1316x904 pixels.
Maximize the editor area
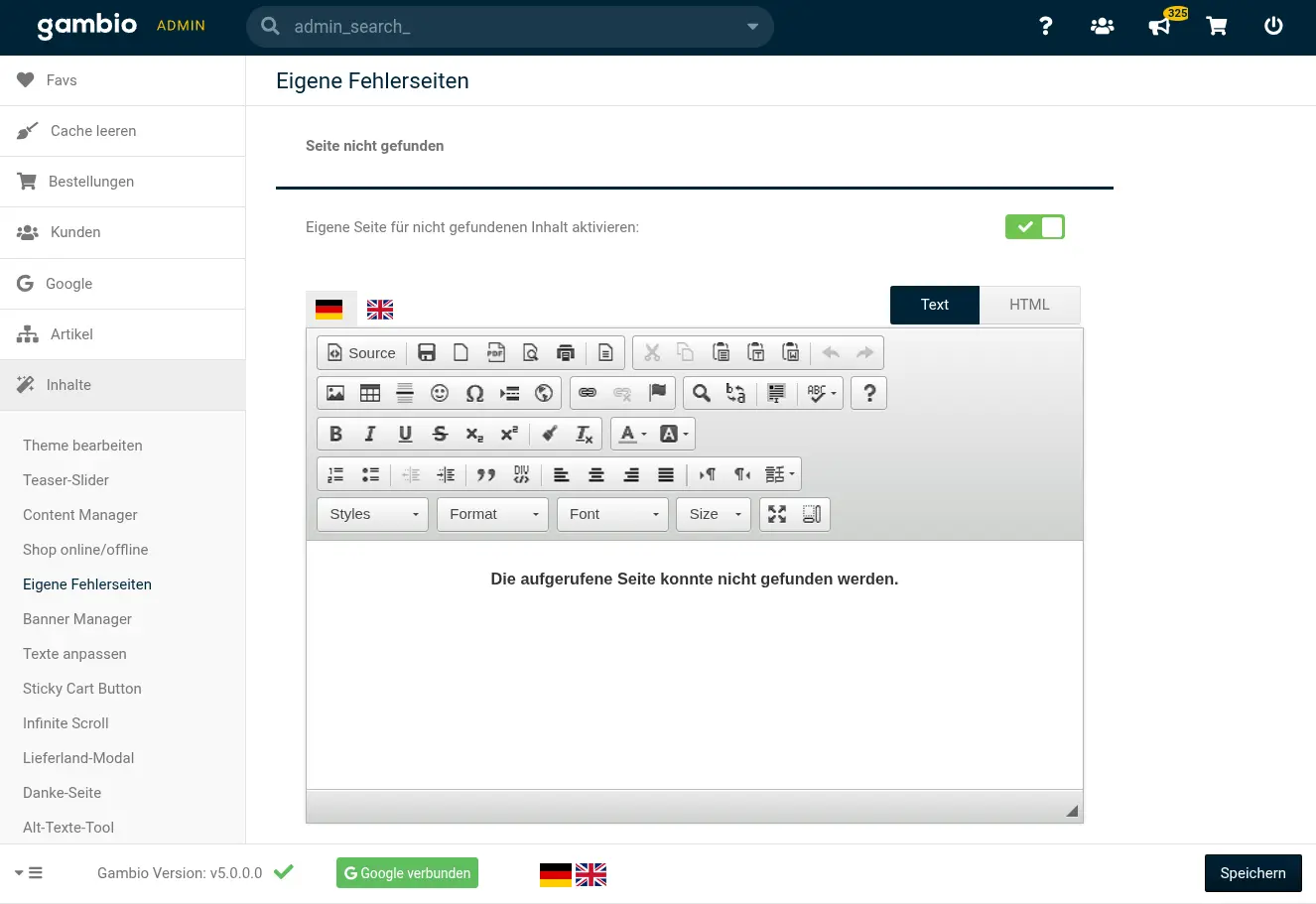pyautogui.click(x=777, y=514)
